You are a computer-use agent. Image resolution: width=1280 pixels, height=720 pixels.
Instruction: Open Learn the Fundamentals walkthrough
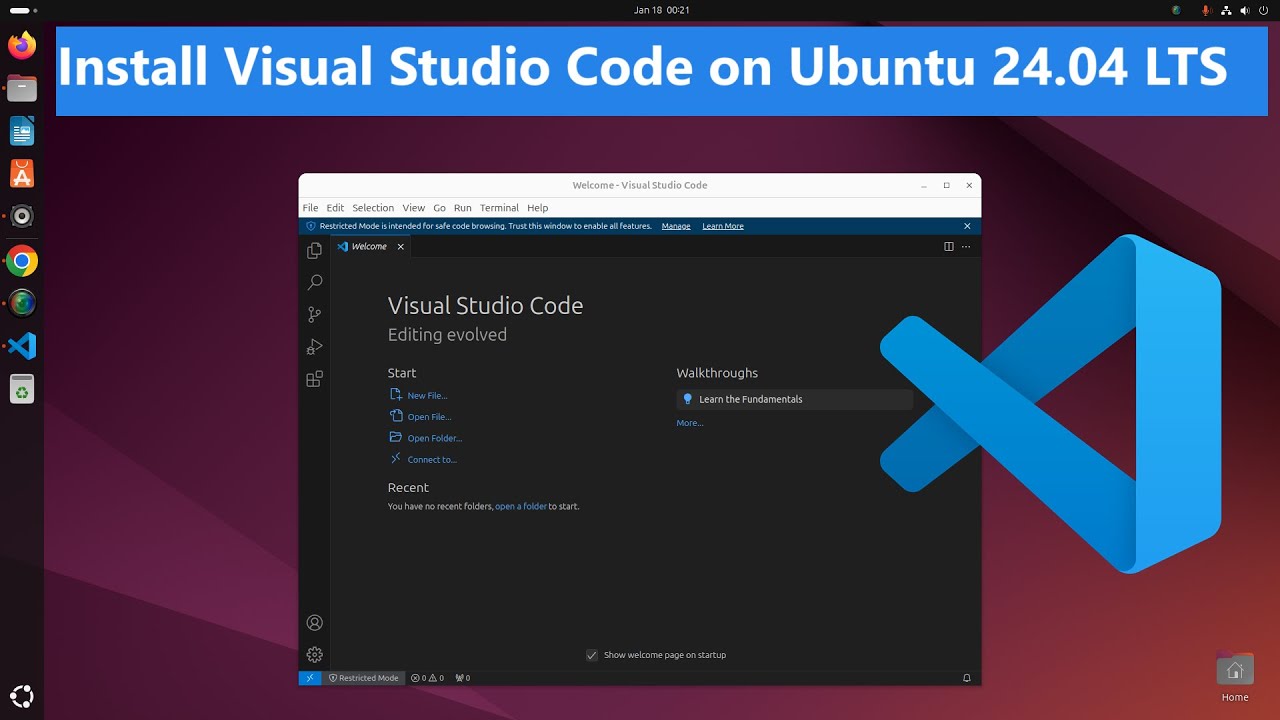795,399
